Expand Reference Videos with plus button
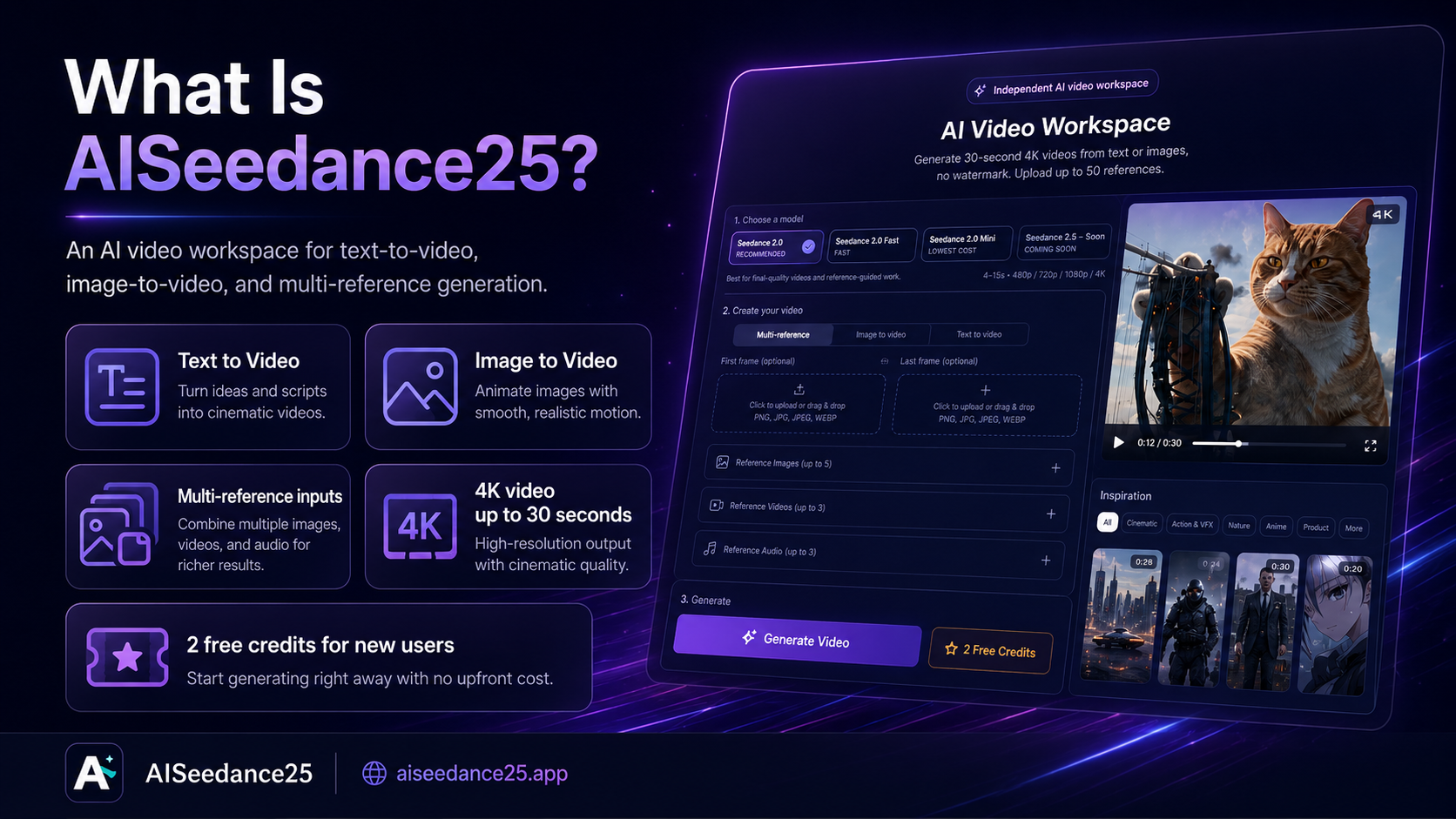The height and width of the screenshot is (819, 1456). coord(1051,514)
